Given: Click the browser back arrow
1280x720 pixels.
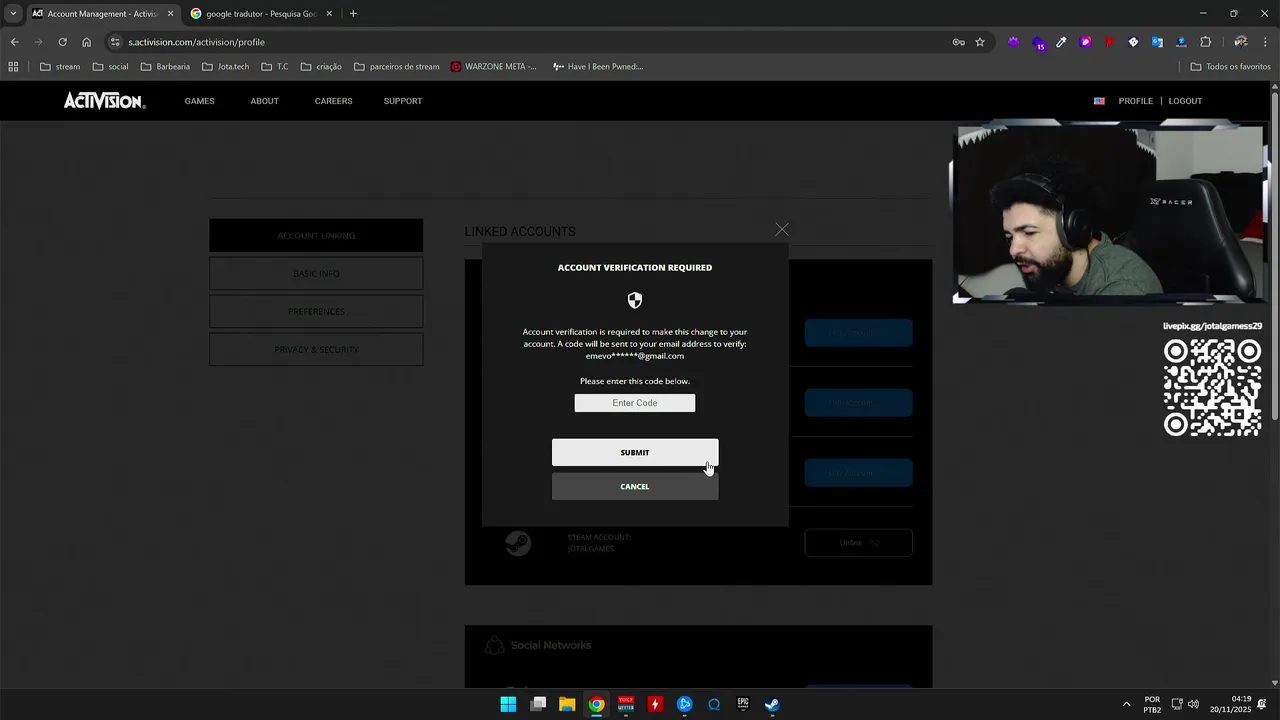Looking at the screenshot, I should pos(14,42).
